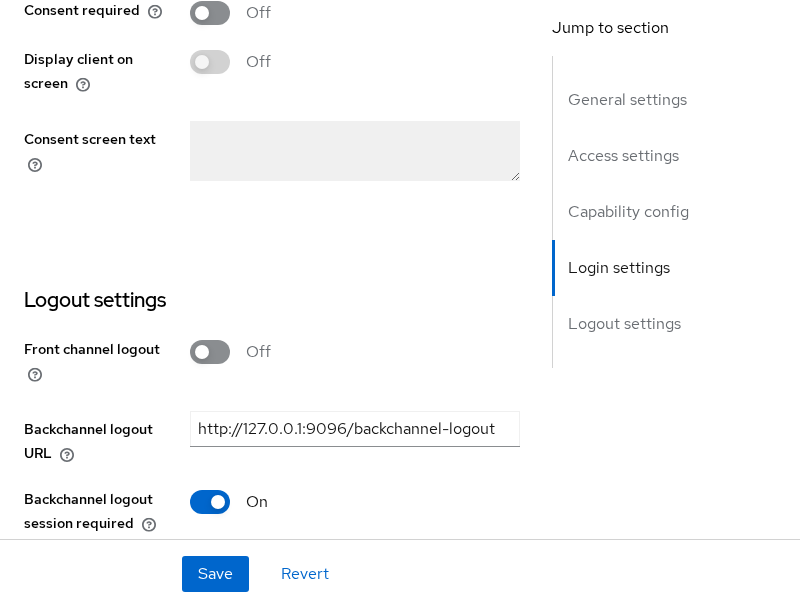Click the 'Consent screen text' label
The height and width of the screenshot is (600, 800).
[90, 139]
